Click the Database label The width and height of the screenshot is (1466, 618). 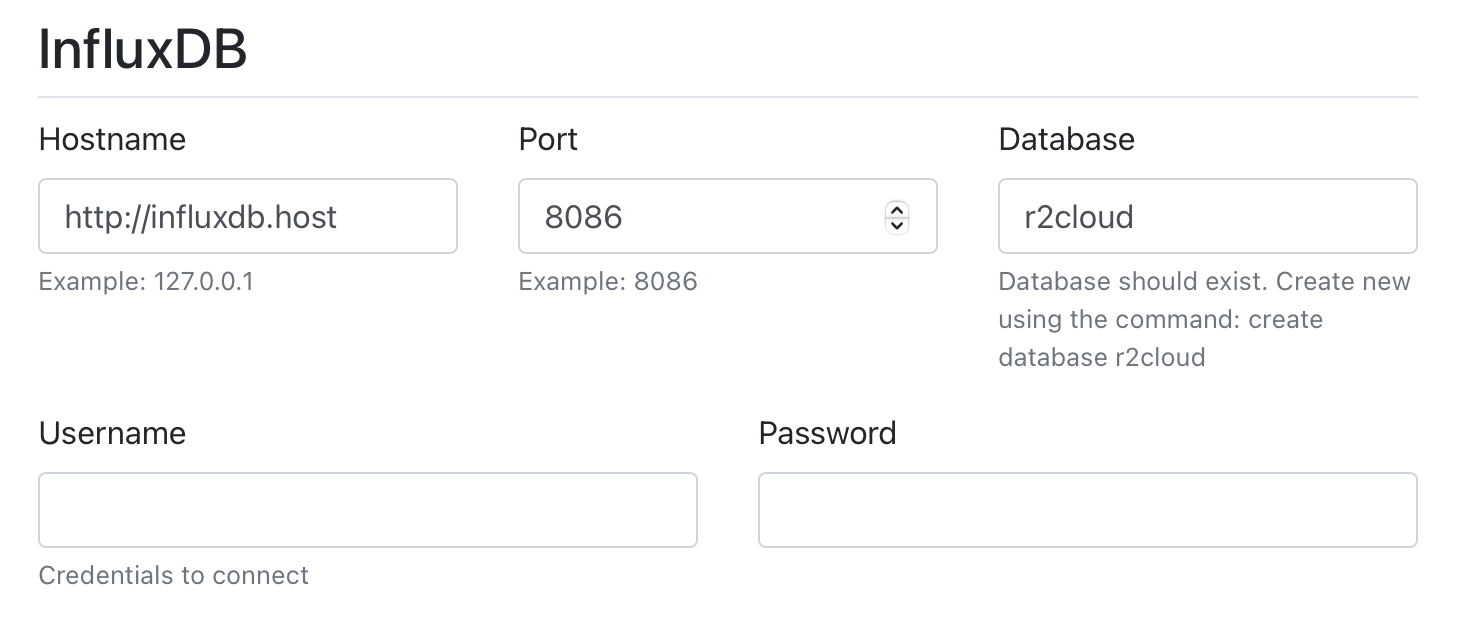point(1066,139)
